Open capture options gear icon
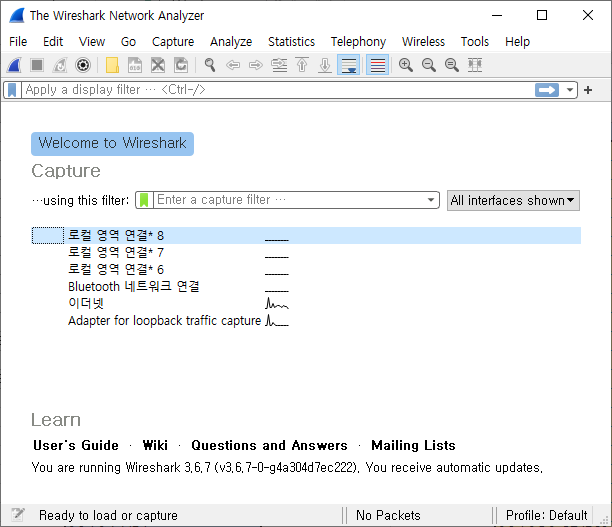 [83, 65]
